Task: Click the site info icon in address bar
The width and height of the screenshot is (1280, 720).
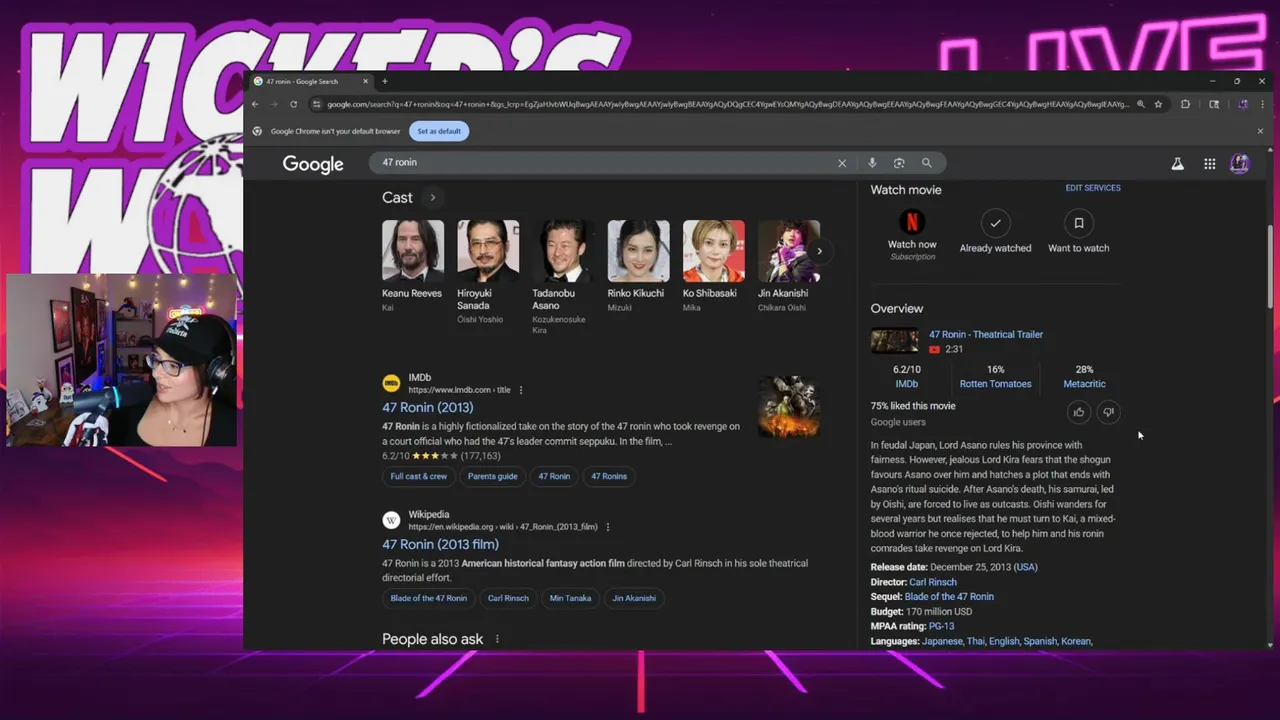Action: [317, 104]
